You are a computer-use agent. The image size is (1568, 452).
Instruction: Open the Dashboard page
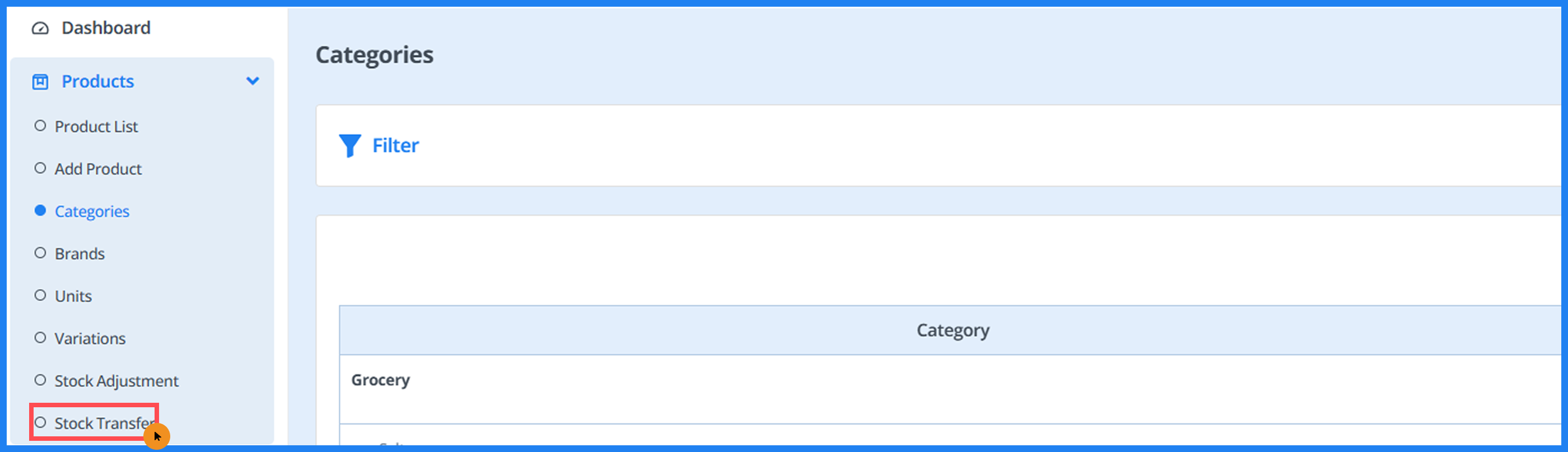[x=106, y=28]
